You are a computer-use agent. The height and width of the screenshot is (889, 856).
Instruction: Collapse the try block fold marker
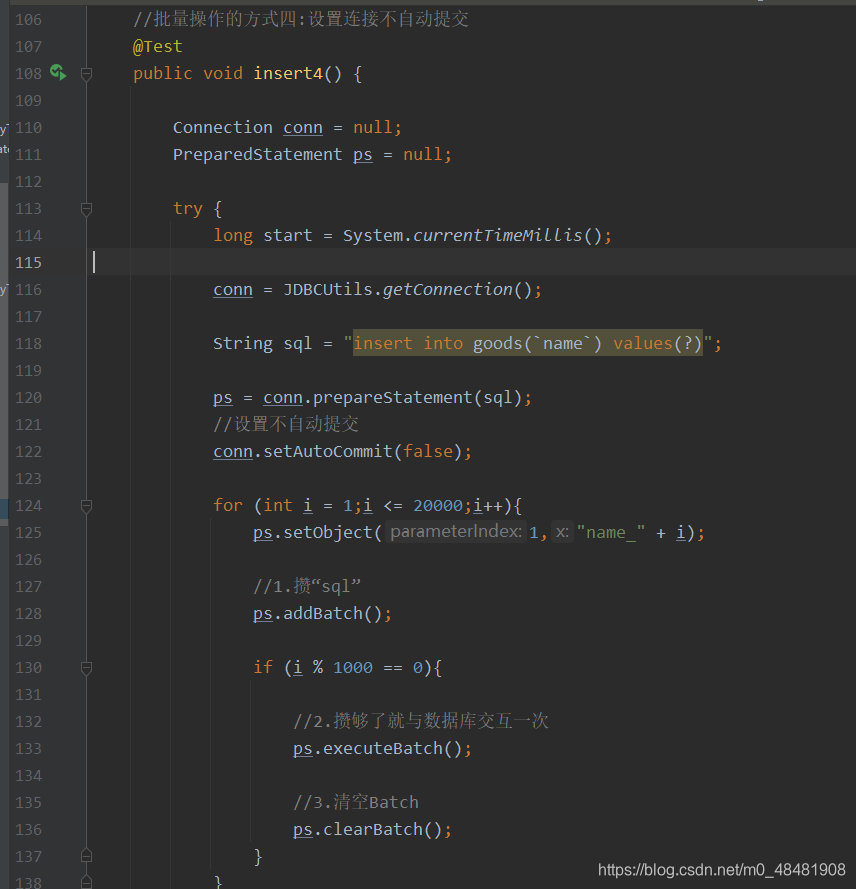pyautogui.click(x=86, y=209)
